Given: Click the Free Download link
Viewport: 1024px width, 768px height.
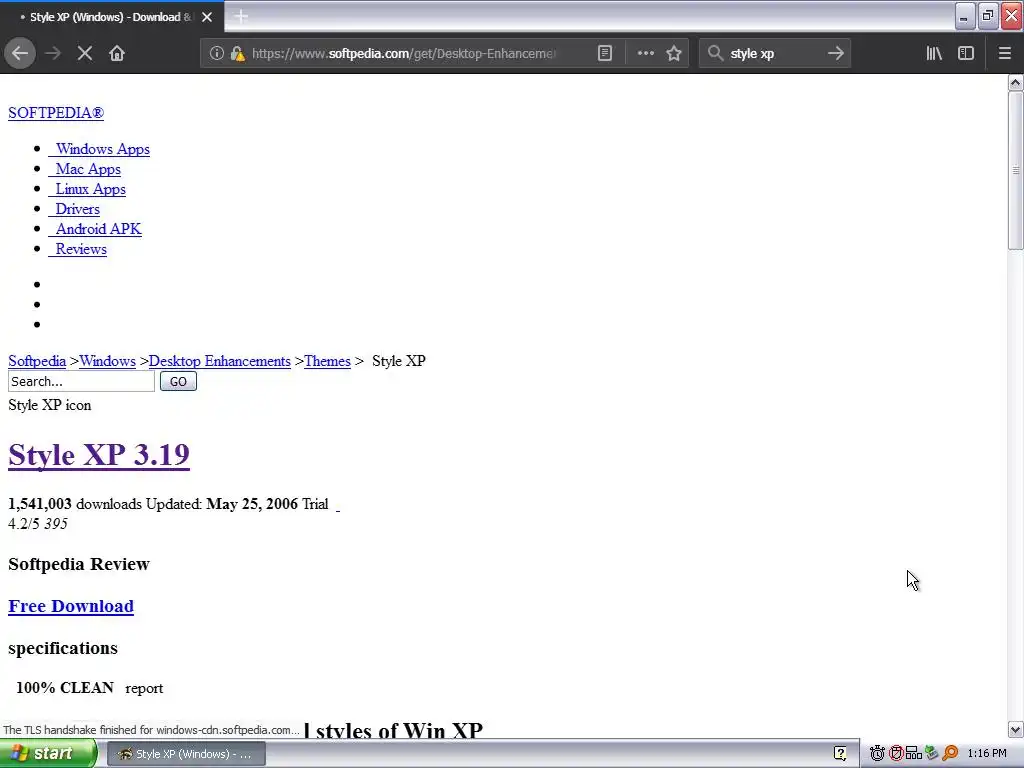Looking at the screenshot, I should click(x=71, y=606).
